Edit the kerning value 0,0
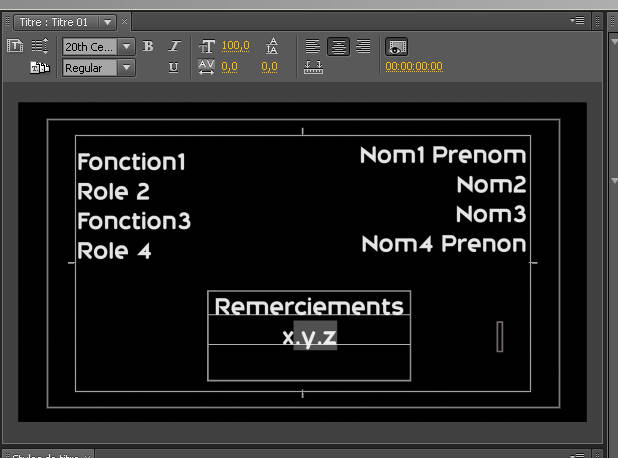Screen dimensions: 618x458 click(x=229, y=67)
